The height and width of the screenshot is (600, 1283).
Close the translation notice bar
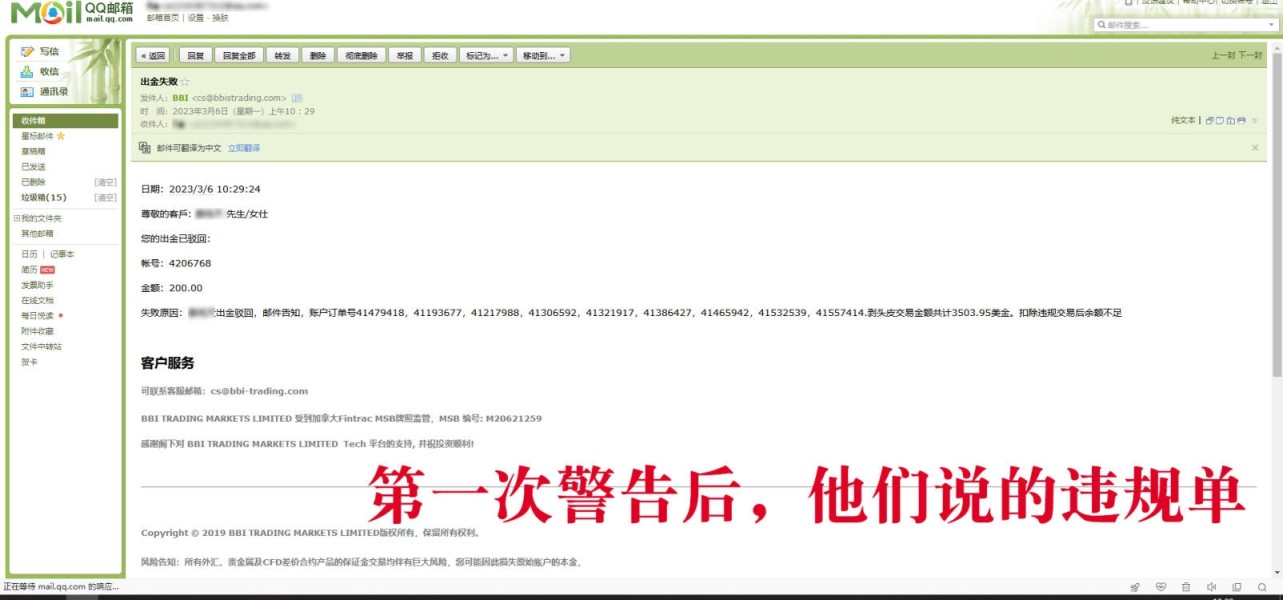click(1256, 147)
